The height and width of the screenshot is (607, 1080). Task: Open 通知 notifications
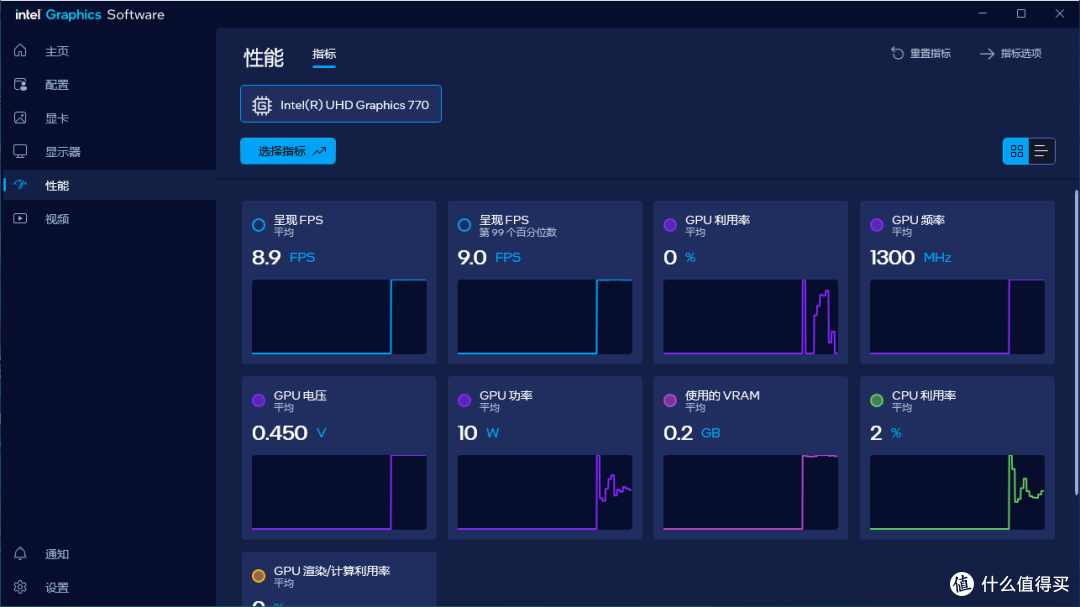[57, 554]
